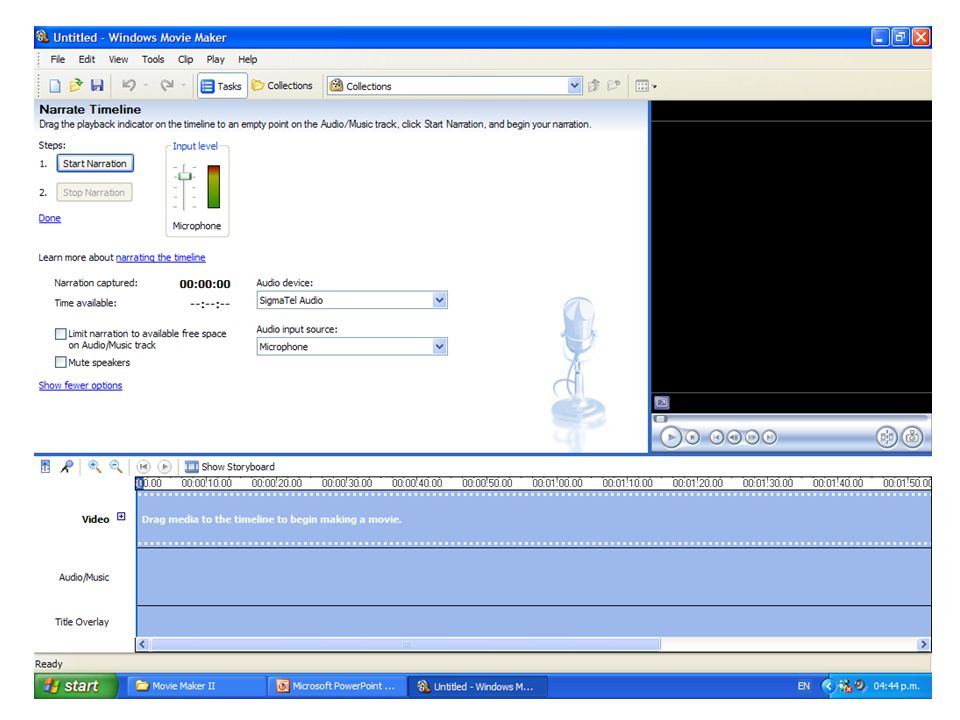Undo the last action
The width and height of the screenshot is (960, 720).
(x=129, y=86)
